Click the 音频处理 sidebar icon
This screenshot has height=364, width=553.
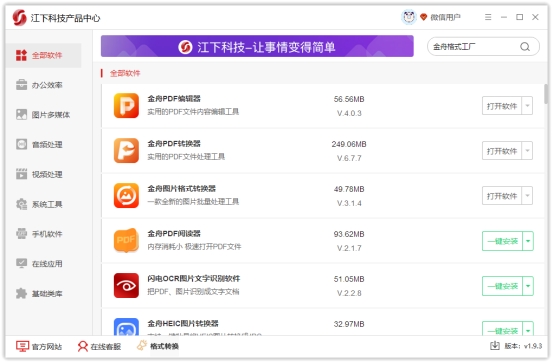[x=21, y=144]
